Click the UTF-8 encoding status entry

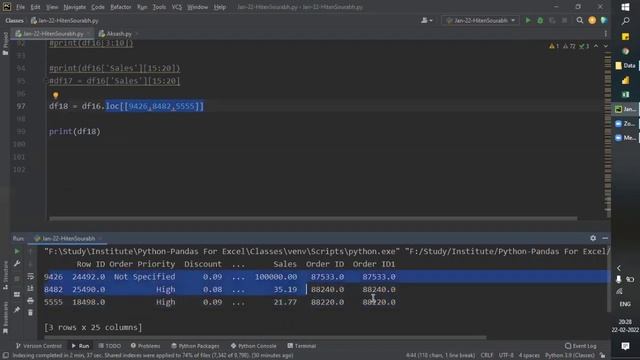[x=506, y=355]
